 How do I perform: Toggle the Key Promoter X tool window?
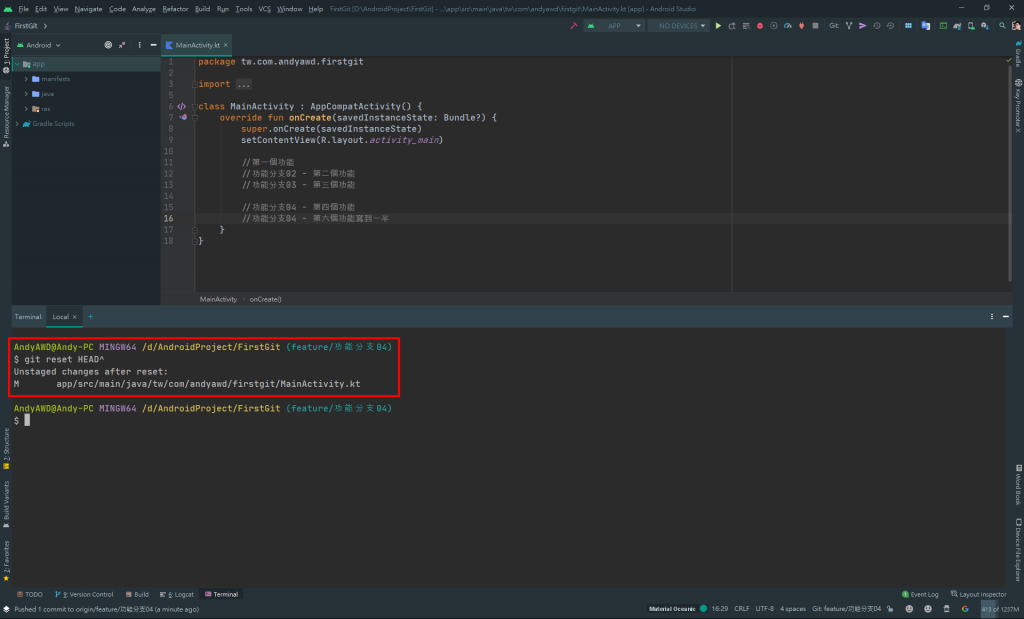click(x=1018, y=106)
